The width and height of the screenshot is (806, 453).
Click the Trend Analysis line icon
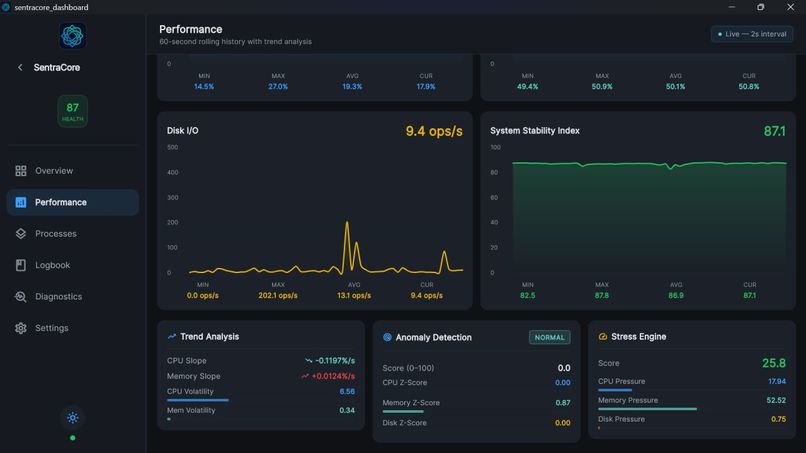172,336
